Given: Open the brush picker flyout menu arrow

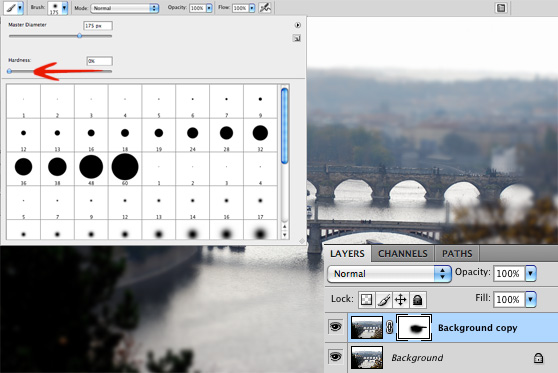Looking at the screenshot, I should [x=298, y=25].
